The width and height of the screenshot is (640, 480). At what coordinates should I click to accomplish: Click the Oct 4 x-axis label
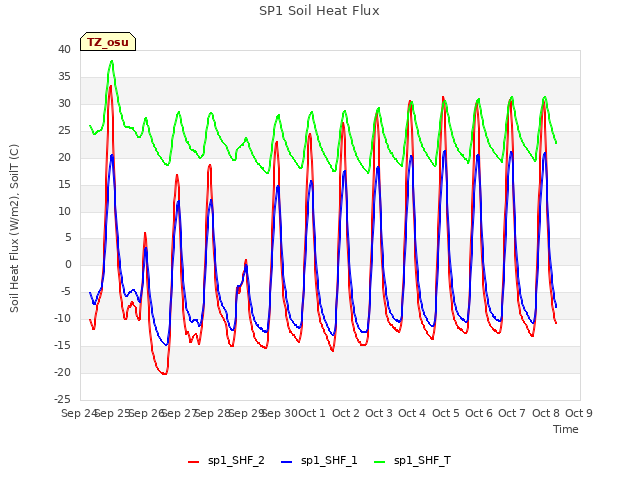point(412,413)
